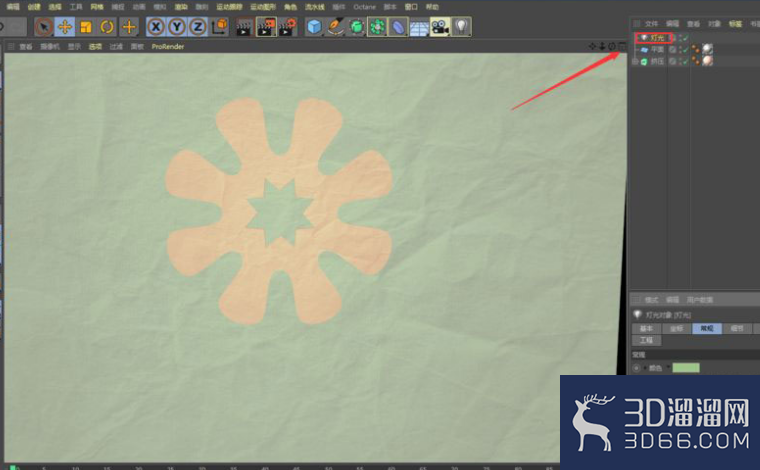This screenshot has height=470, width=760.
Task: Add a floor environment grid object
Action: (x=419, y=27)
